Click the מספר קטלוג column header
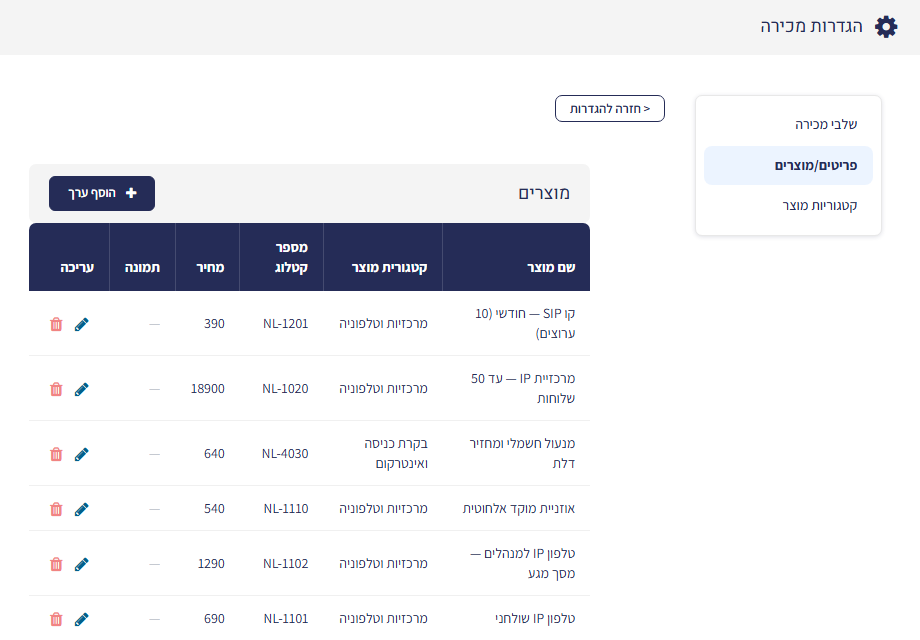The image size is (920, 640). tap(291, 258)
